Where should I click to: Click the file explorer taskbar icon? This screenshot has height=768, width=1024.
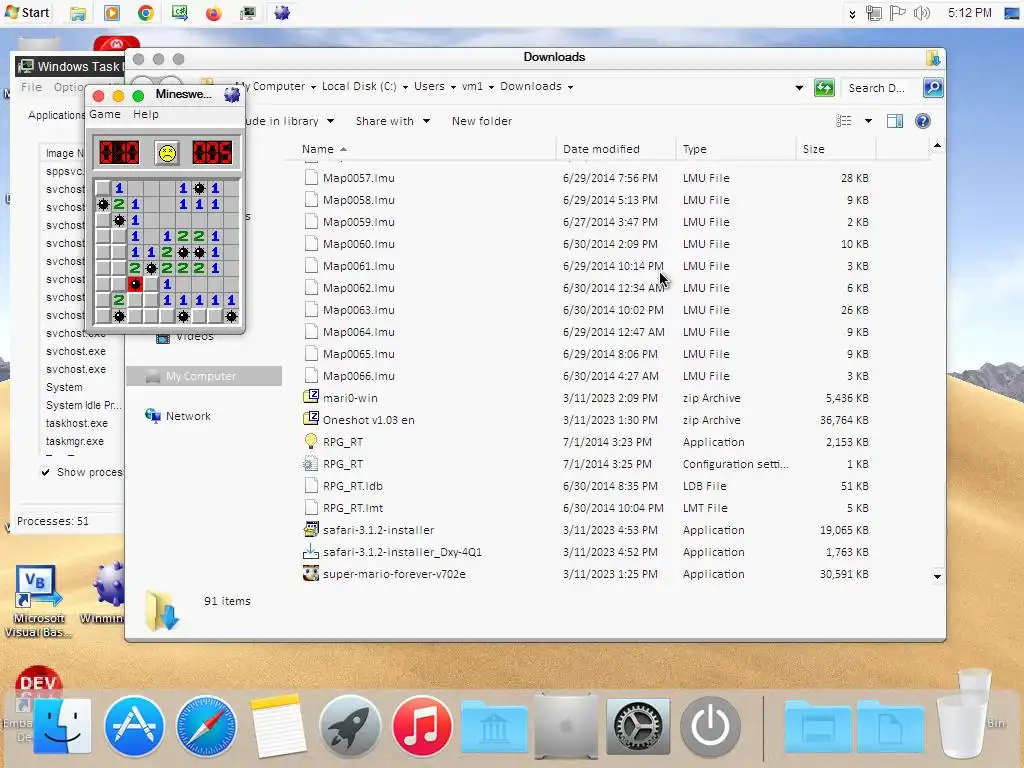[78, 13]
